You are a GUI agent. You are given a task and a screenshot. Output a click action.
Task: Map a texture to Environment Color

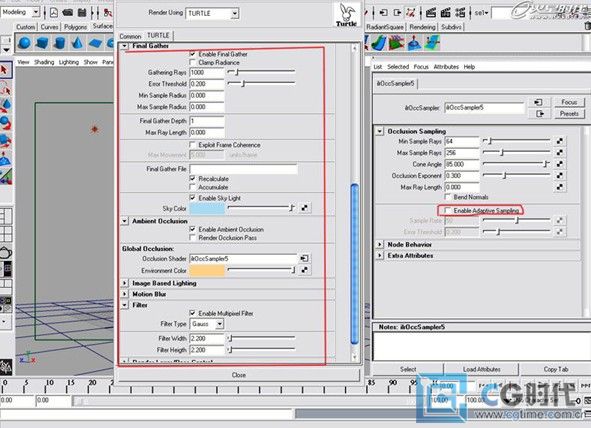pos(305,270)
